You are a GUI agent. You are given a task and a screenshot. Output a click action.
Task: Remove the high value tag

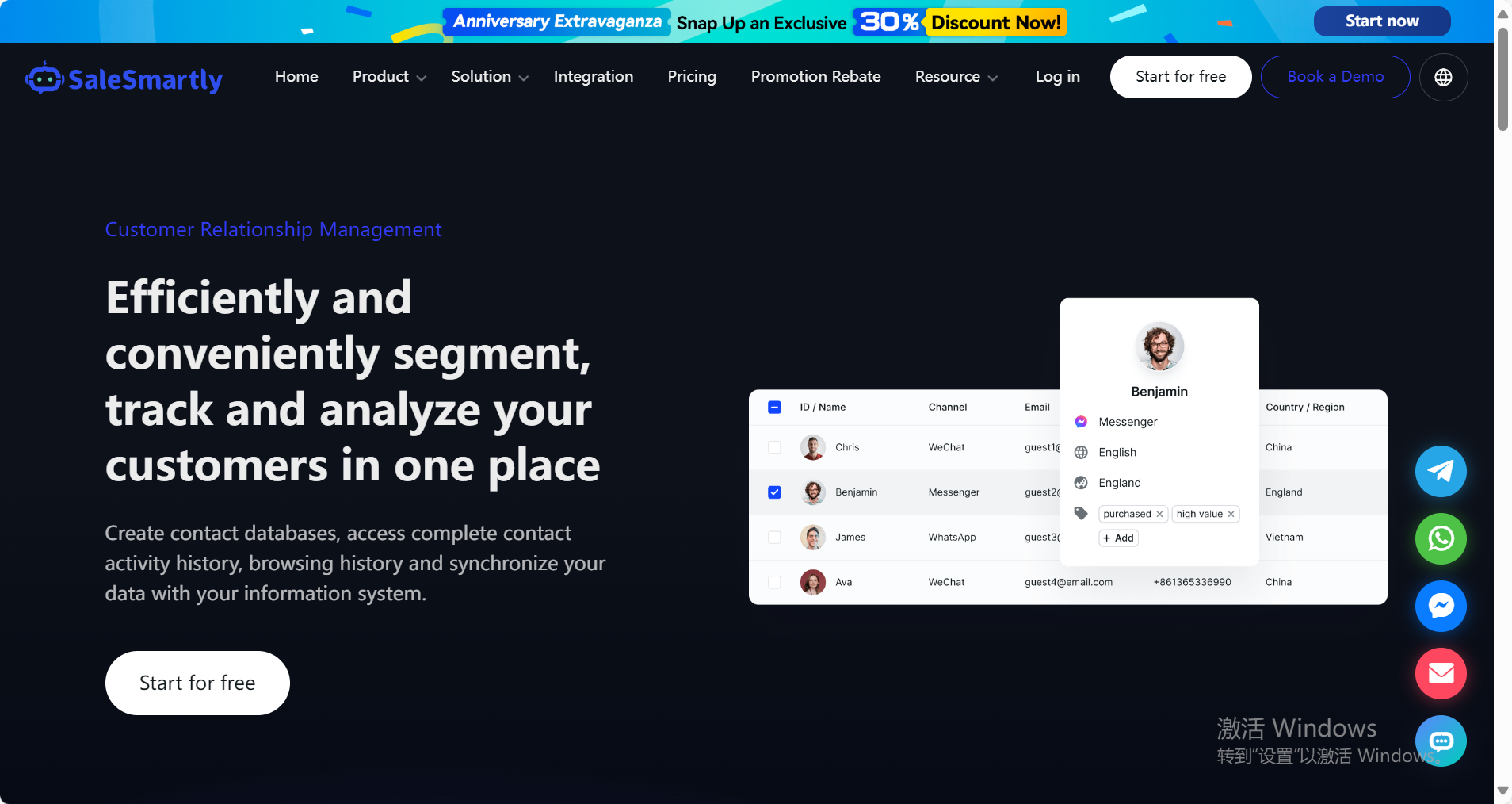point(1231,514)
